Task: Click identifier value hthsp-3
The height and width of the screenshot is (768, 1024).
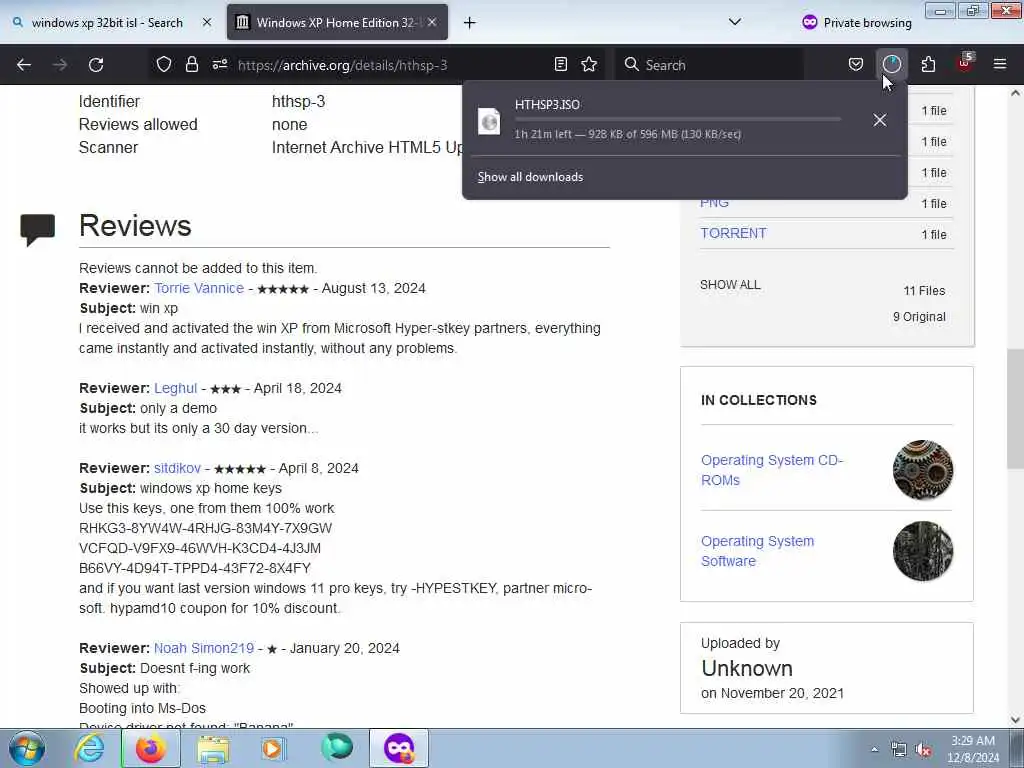Action: (x=298, y=101)
